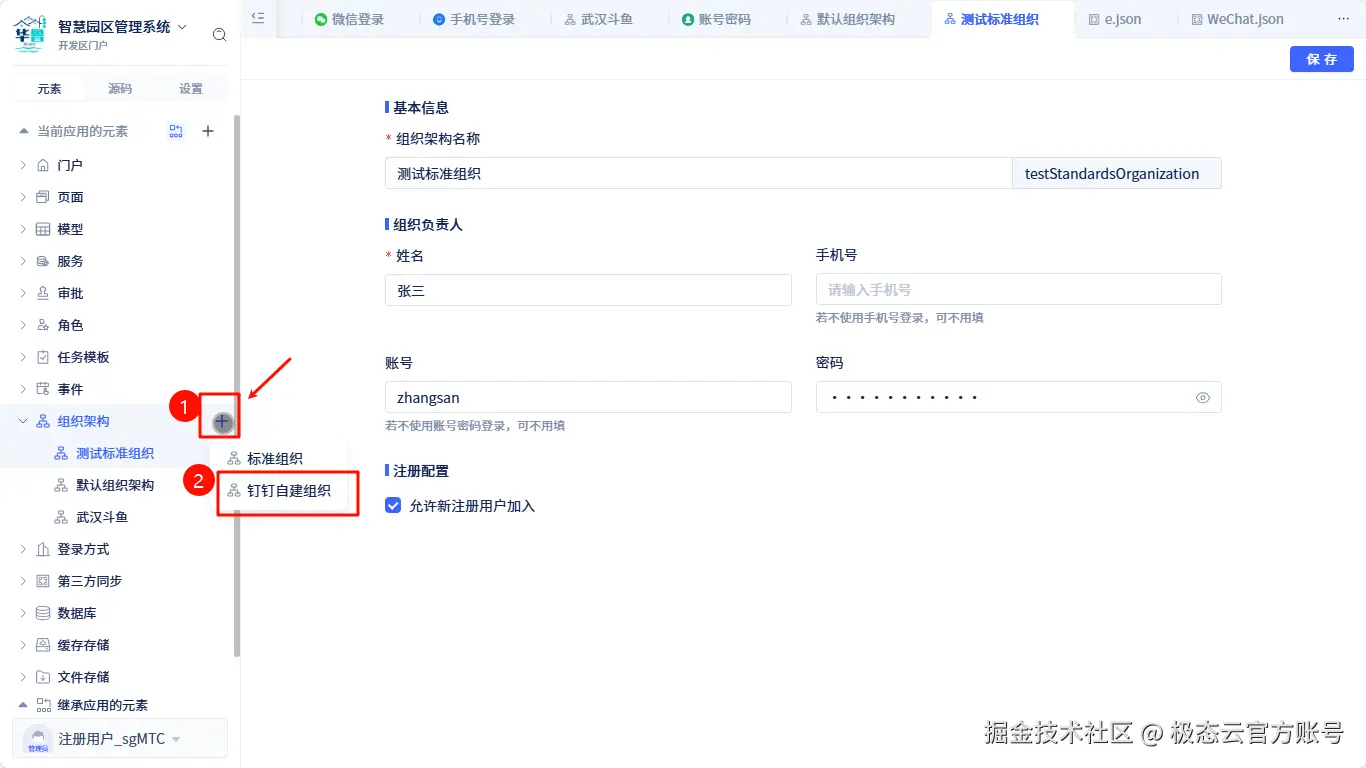Click the sidebar vertical scrollbar
This screenshot has height=768, width=1366.
click(x=237, y=385)
